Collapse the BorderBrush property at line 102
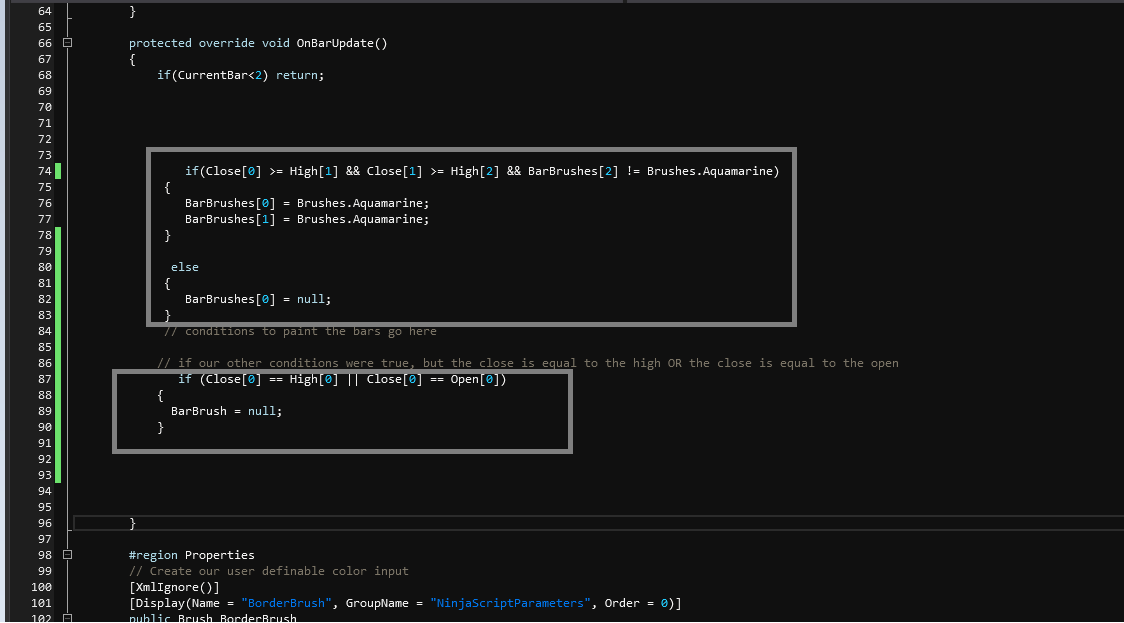 point(68,618)
